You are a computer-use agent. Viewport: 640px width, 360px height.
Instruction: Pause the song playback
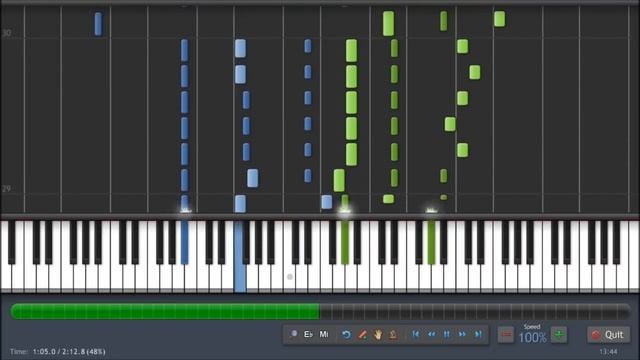click(x=447, y=334)
